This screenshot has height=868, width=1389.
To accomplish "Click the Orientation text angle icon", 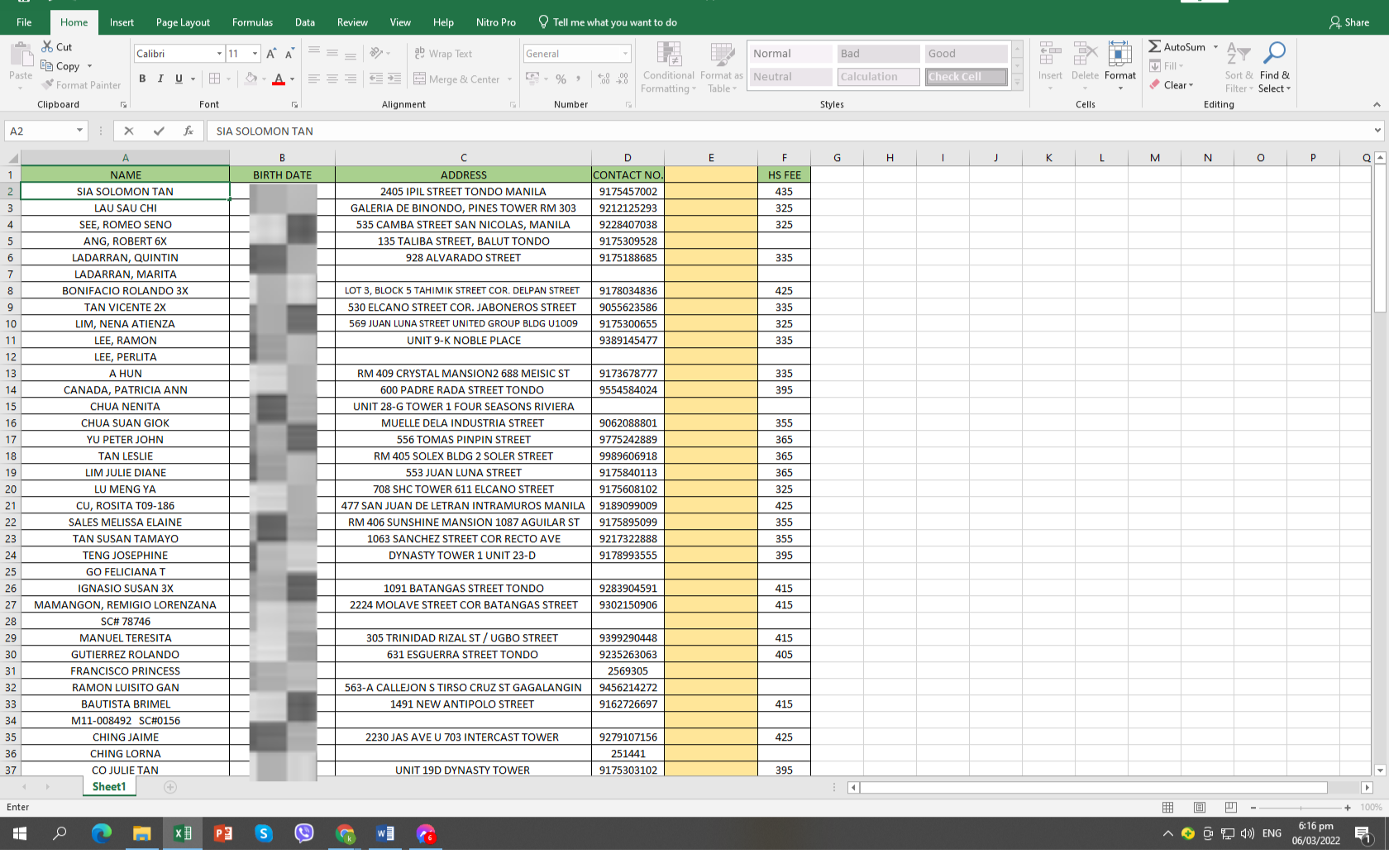I will (377, 54).
